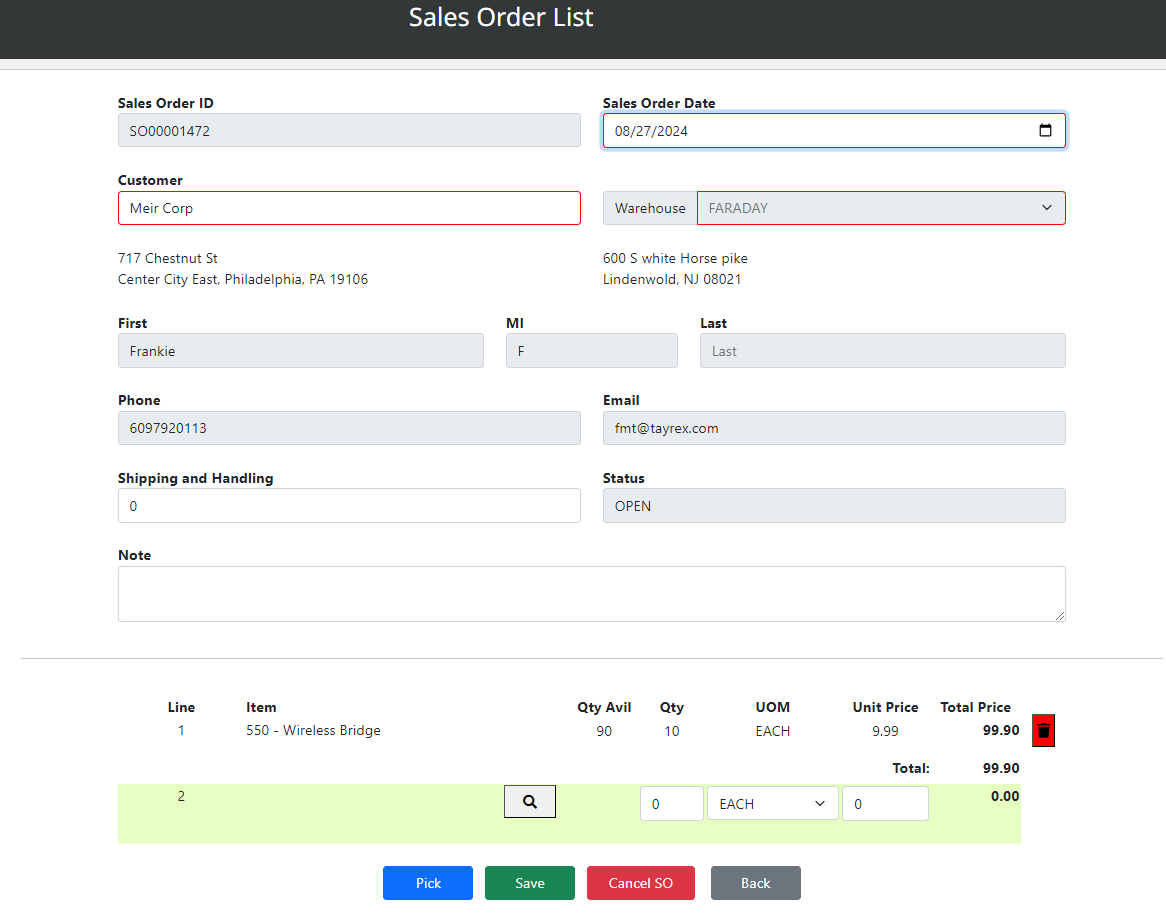1166x915 pixels.
Task: Focus the Shipping and Handling field
Action: click(349, 506)
